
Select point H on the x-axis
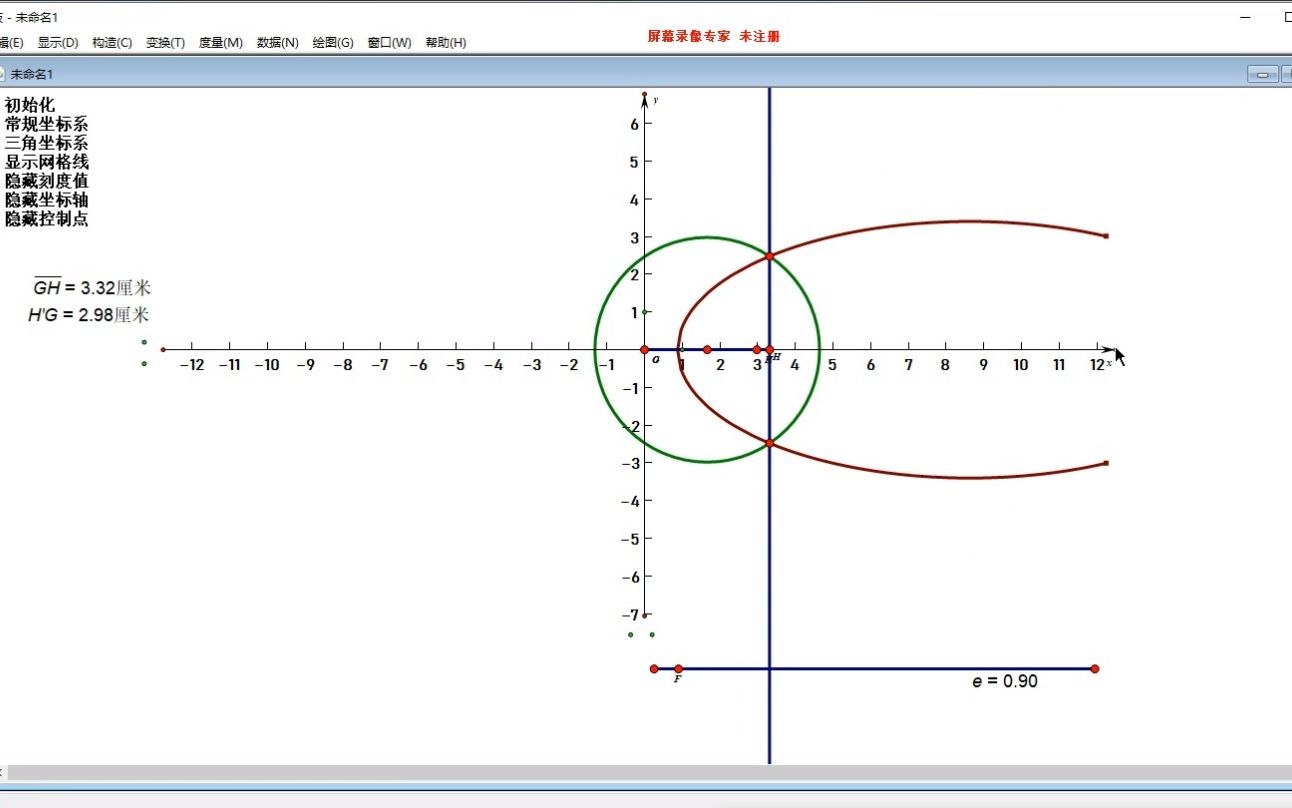click(x=769, y=349)
